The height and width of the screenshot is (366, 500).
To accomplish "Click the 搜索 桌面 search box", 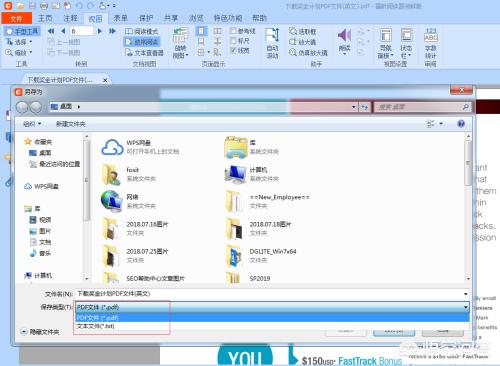I will coord(423,107).
